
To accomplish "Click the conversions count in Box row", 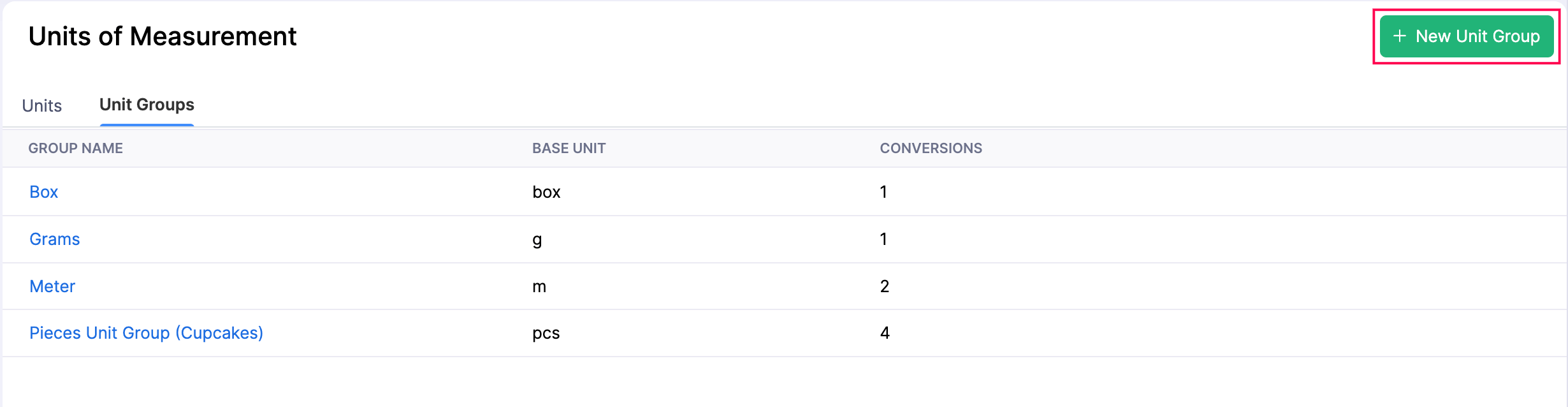I will tap(883, 192).
